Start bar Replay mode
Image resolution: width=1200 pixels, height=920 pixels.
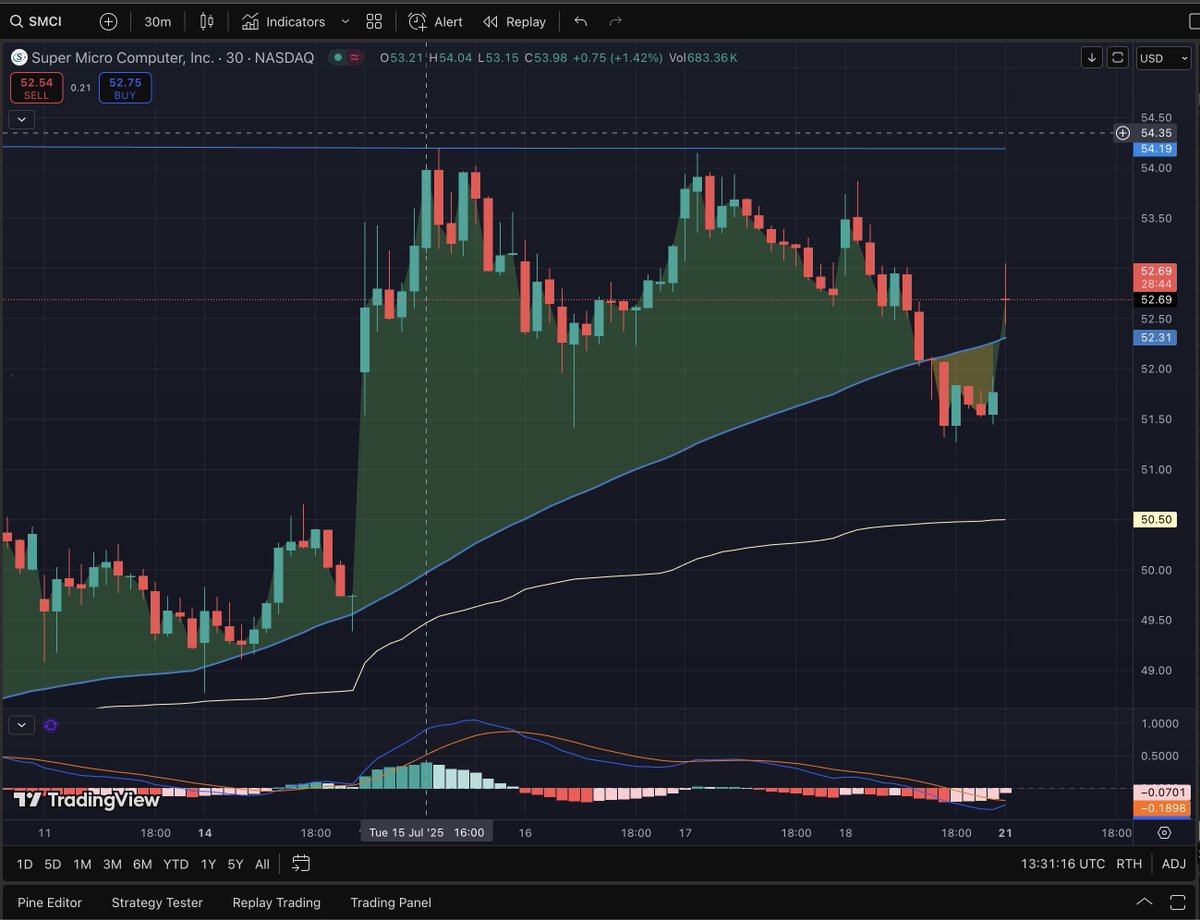[515, 21]
